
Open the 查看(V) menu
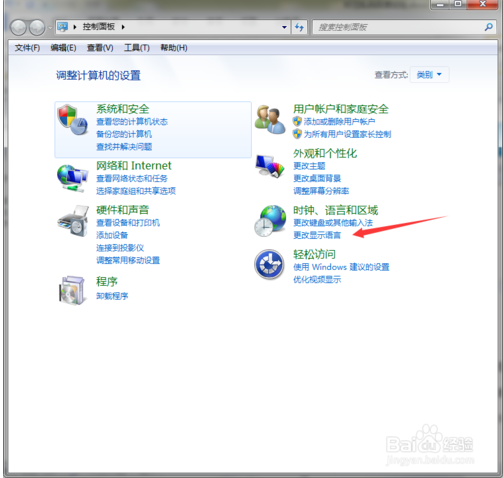coord(100,48)
